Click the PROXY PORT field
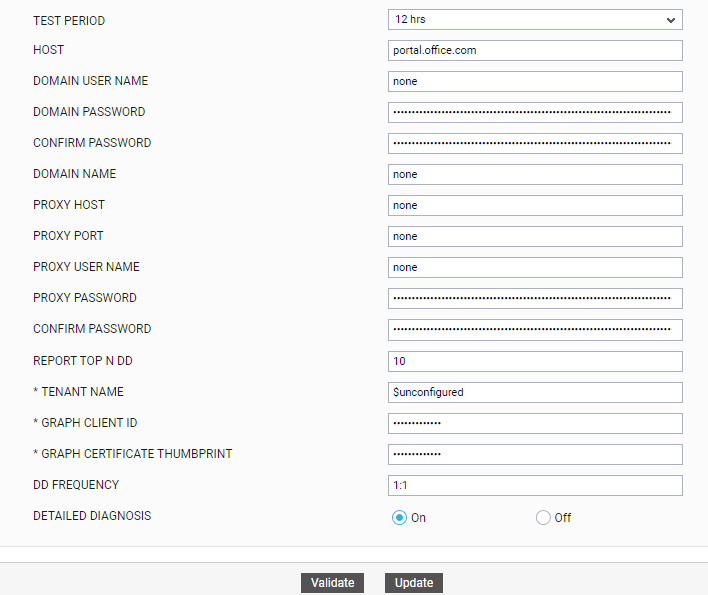 click(535, 237)
